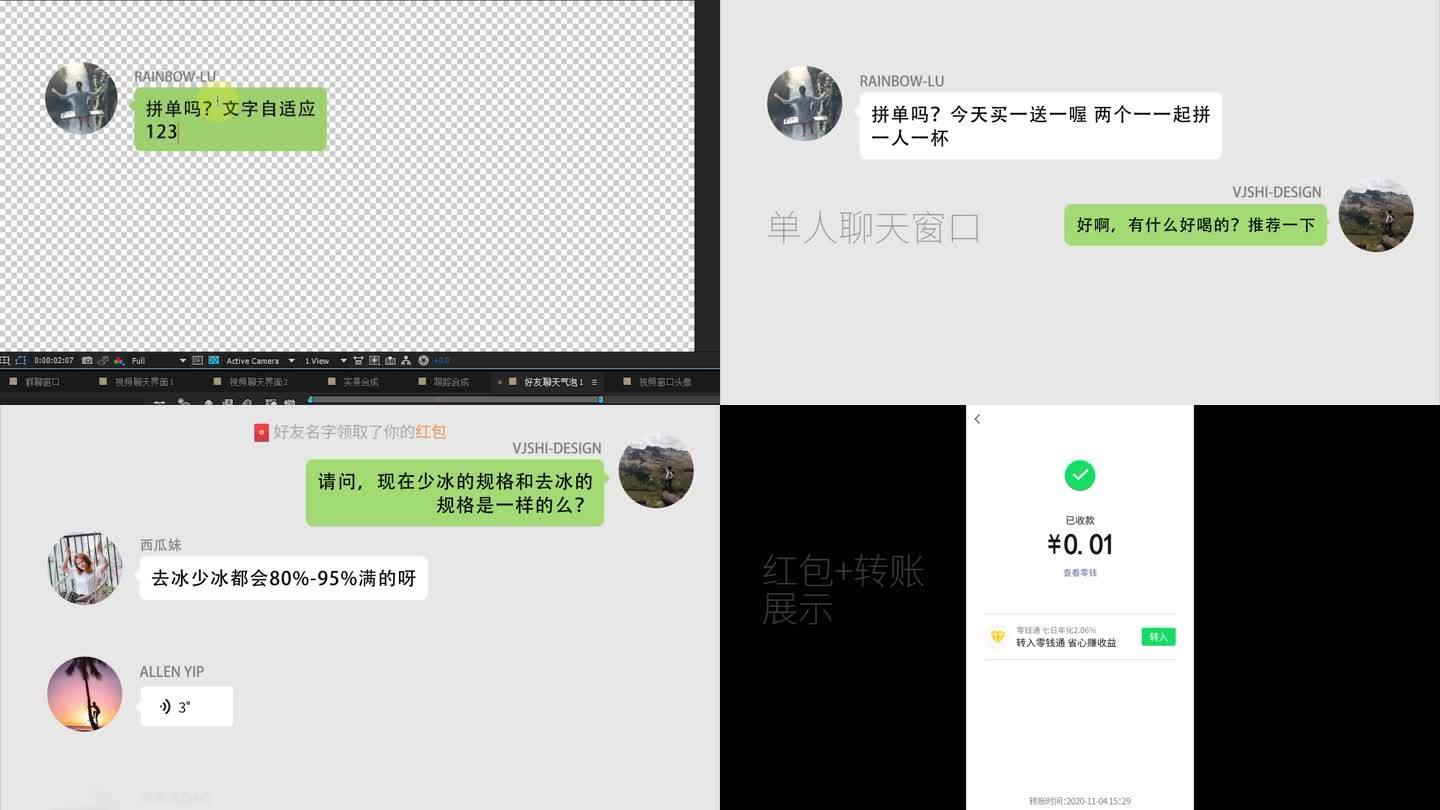This screenshot has width=1440, height=810.
Task: Click the 转入零钱通 省心赚收益 text
Action: click(x=1066, y=643)
